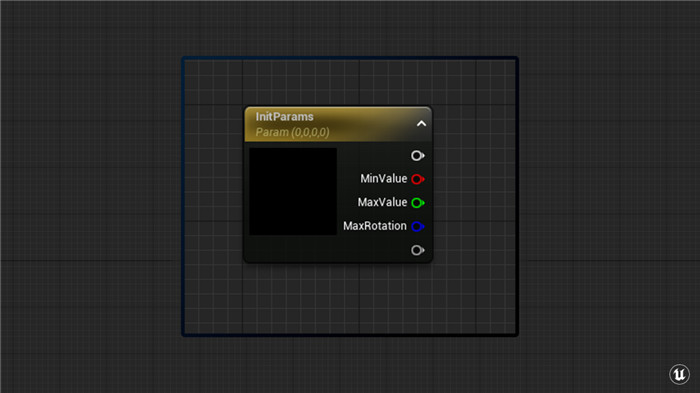700x393 pixels.
Task: Select the InitParams node title
Action: [x=284, y=117]
